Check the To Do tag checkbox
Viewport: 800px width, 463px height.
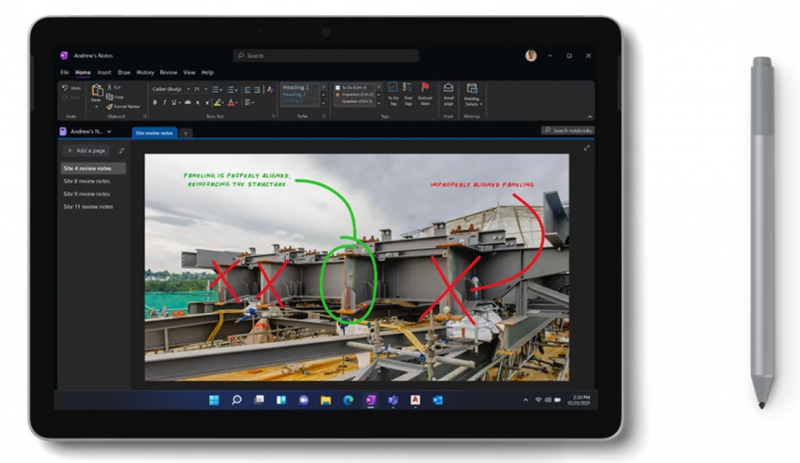point(337,88)
